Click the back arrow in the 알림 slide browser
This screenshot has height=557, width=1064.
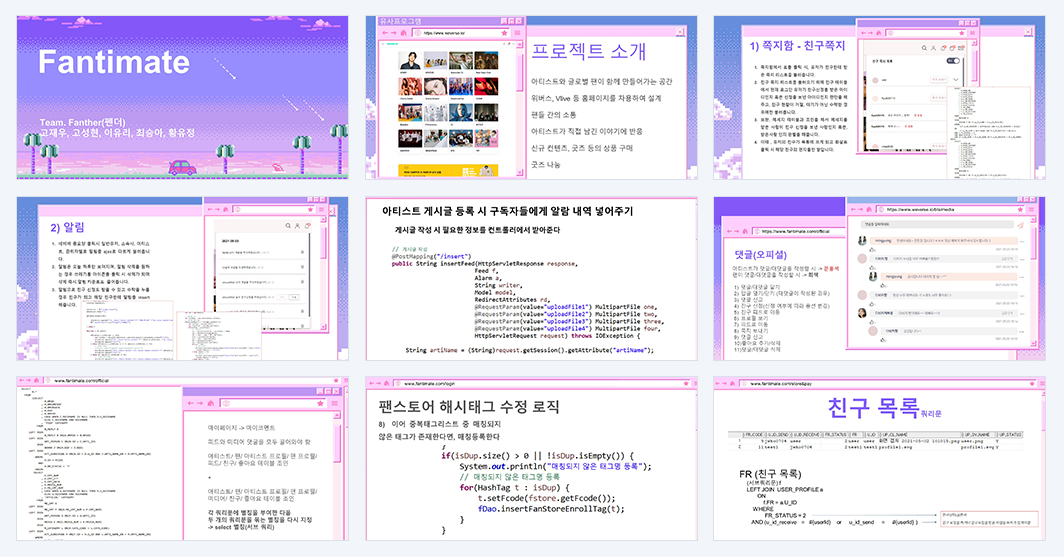click(x=210, y=210)
